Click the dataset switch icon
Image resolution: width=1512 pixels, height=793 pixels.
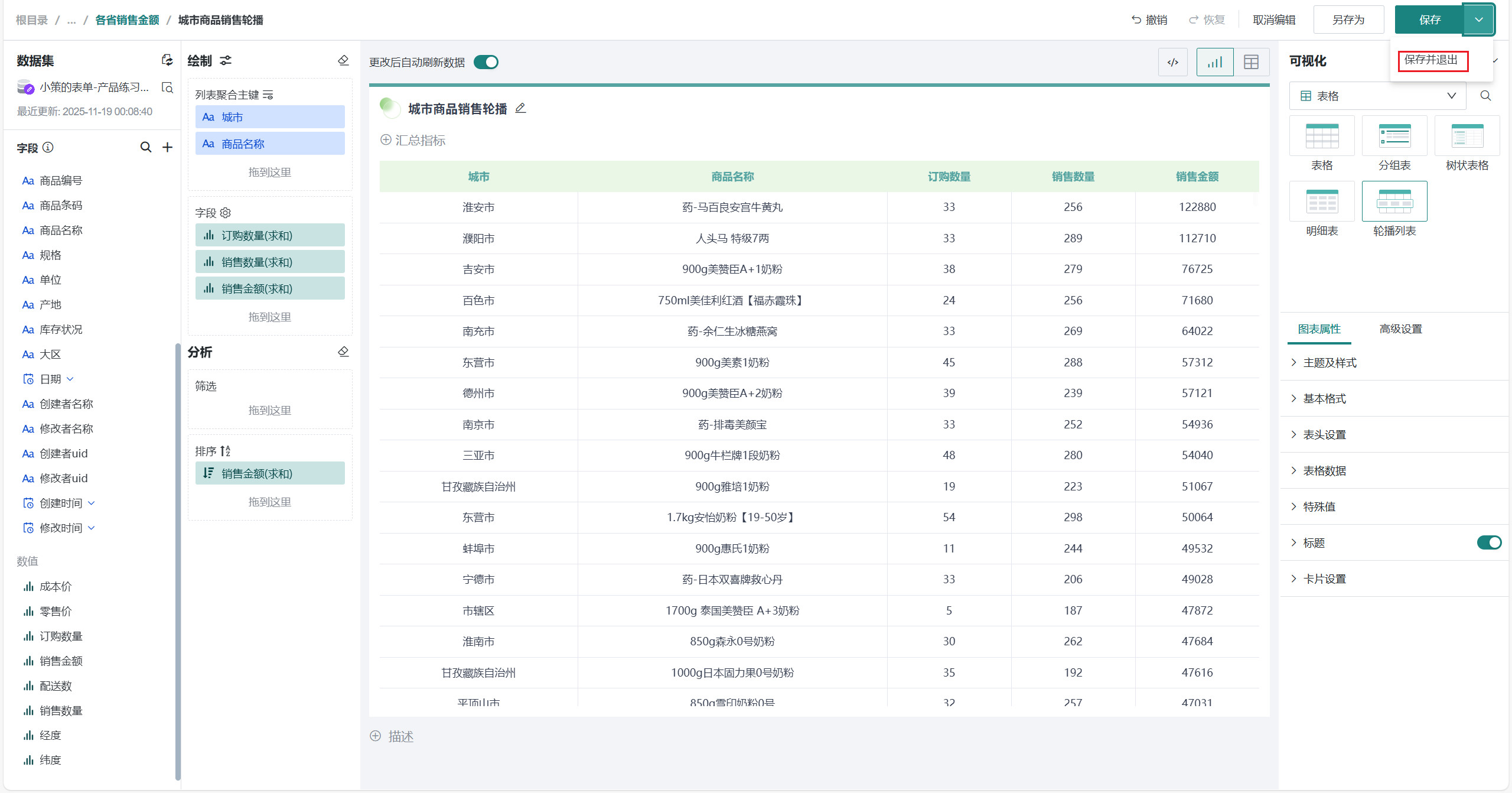167,60
